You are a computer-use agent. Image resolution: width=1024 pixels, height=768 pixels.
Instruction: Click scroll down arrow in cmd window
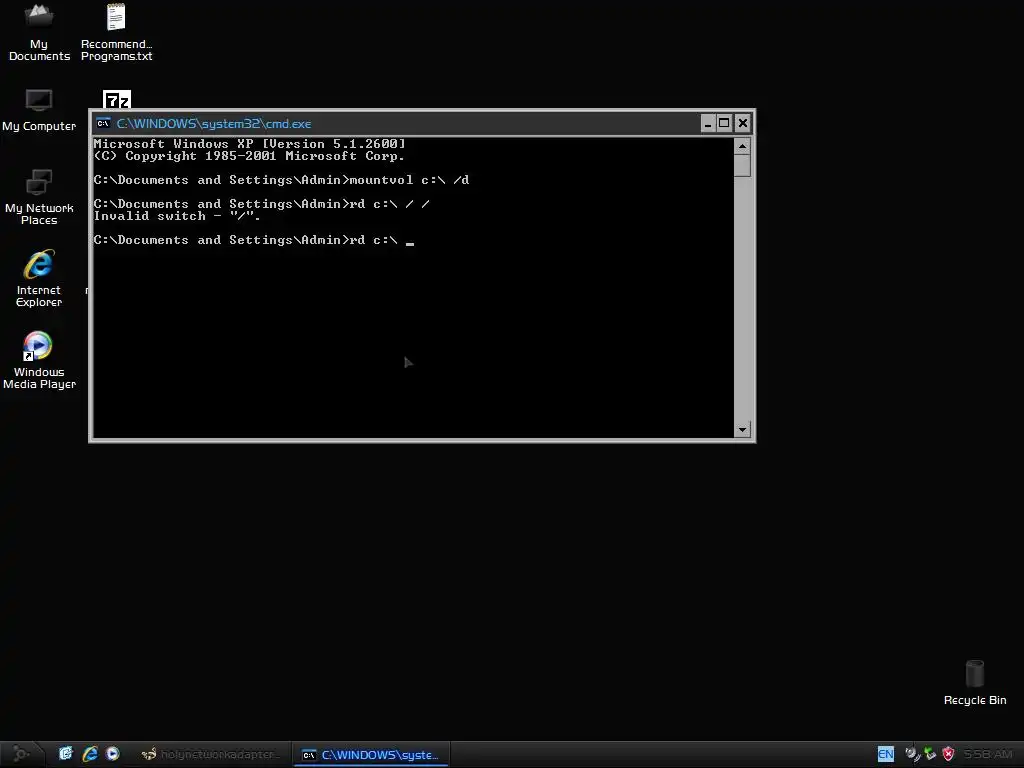pyautogui.click(x=742, y=429)
